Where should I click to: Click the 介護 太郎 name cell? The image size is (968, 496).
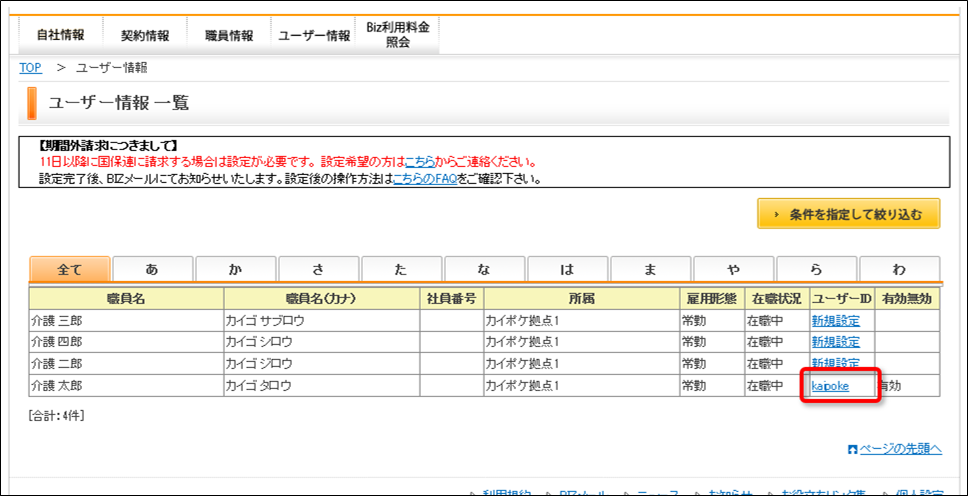pyautogui.click(x=126, y=386)
